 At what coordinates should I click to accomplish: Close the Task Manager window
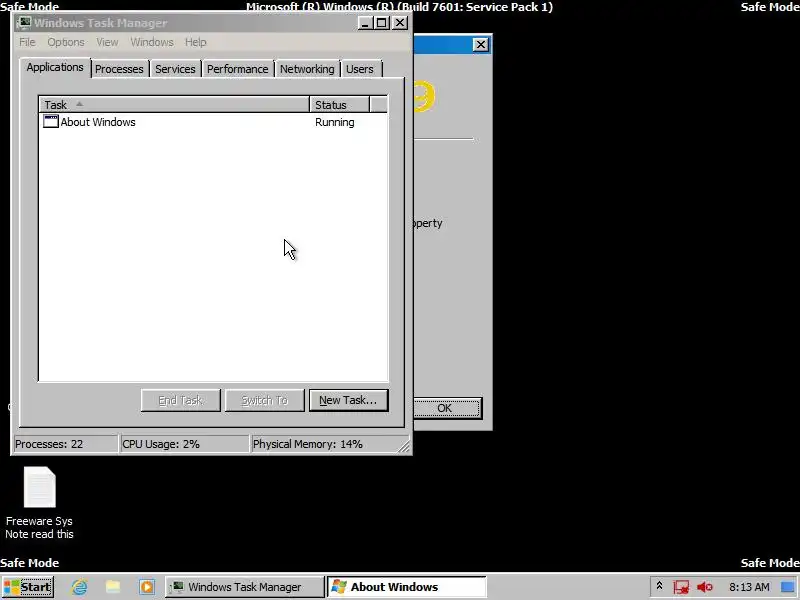click(400, 23)
